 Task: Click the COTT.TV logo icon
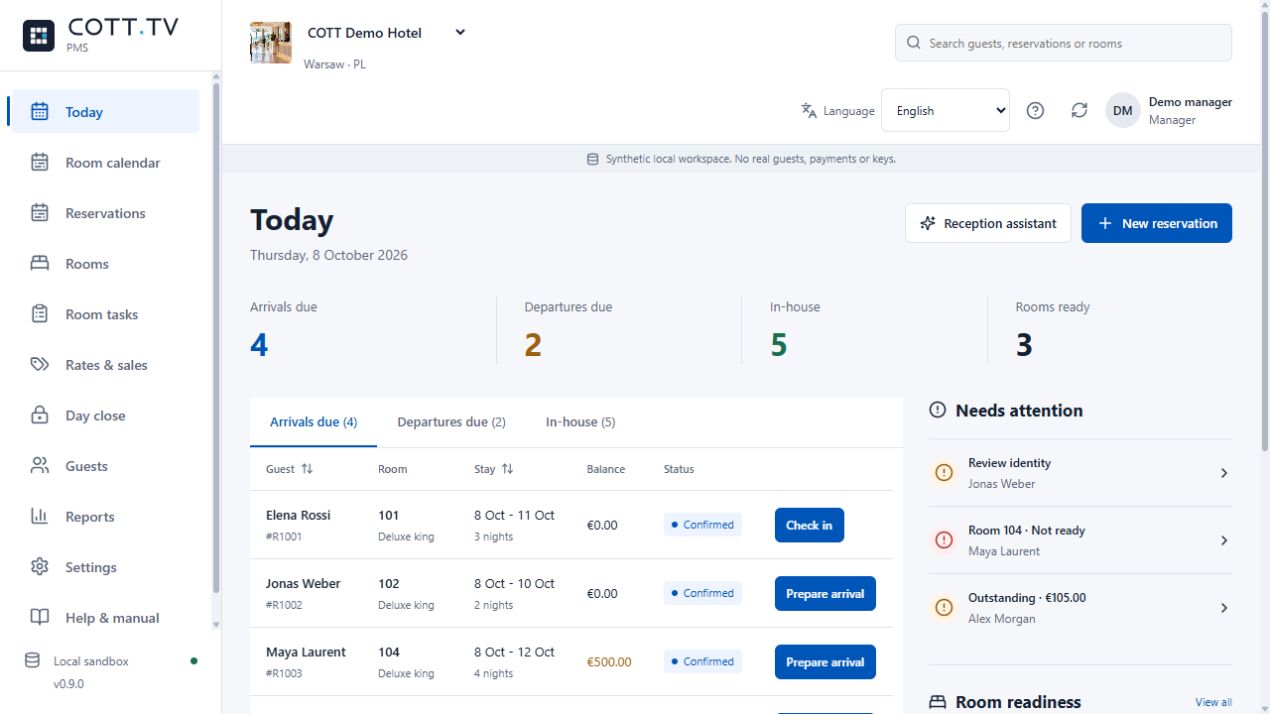tap(39, 36)
